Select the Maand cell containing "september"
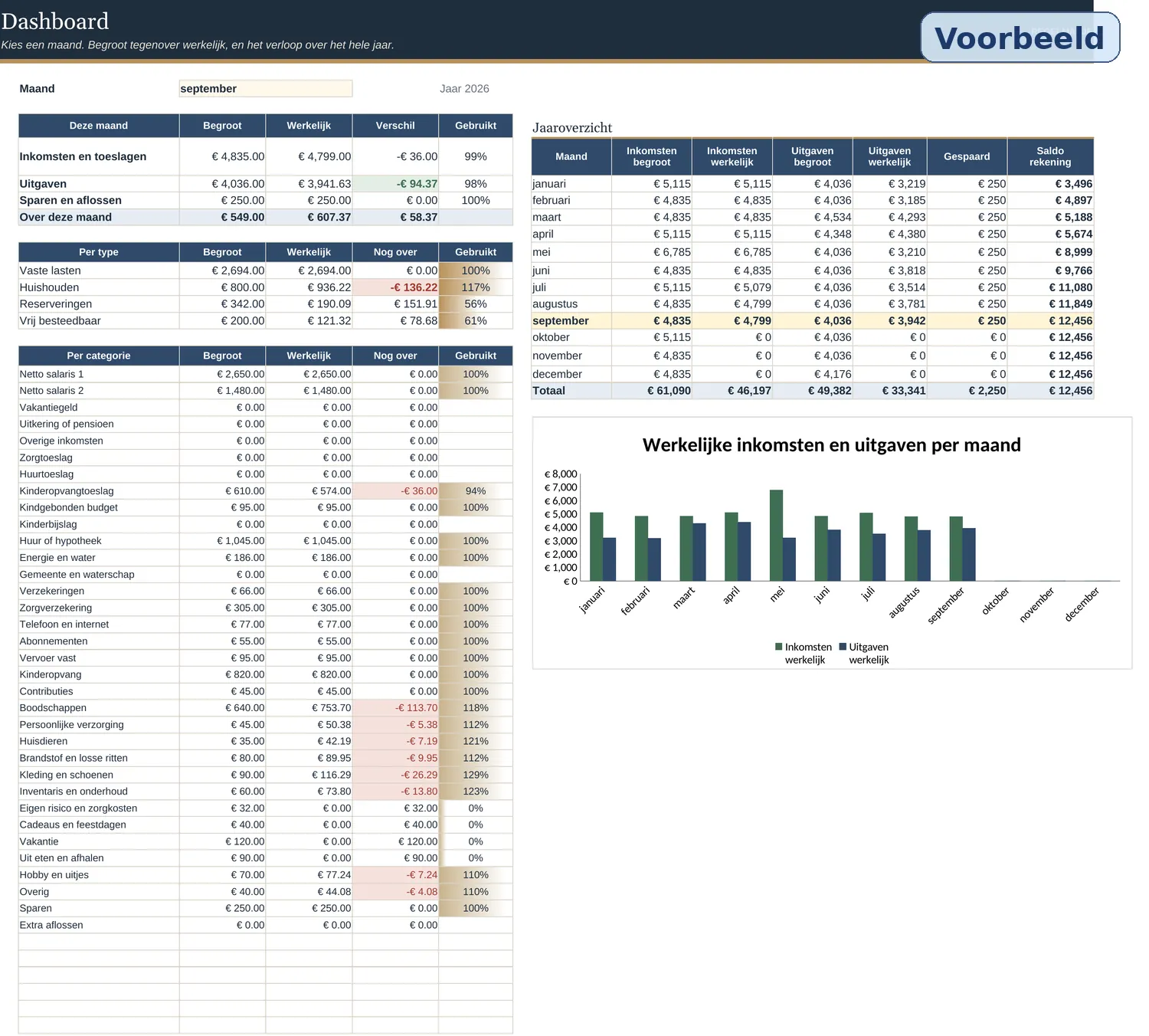The image size is (1149, 1036). (x=265, y=89)
